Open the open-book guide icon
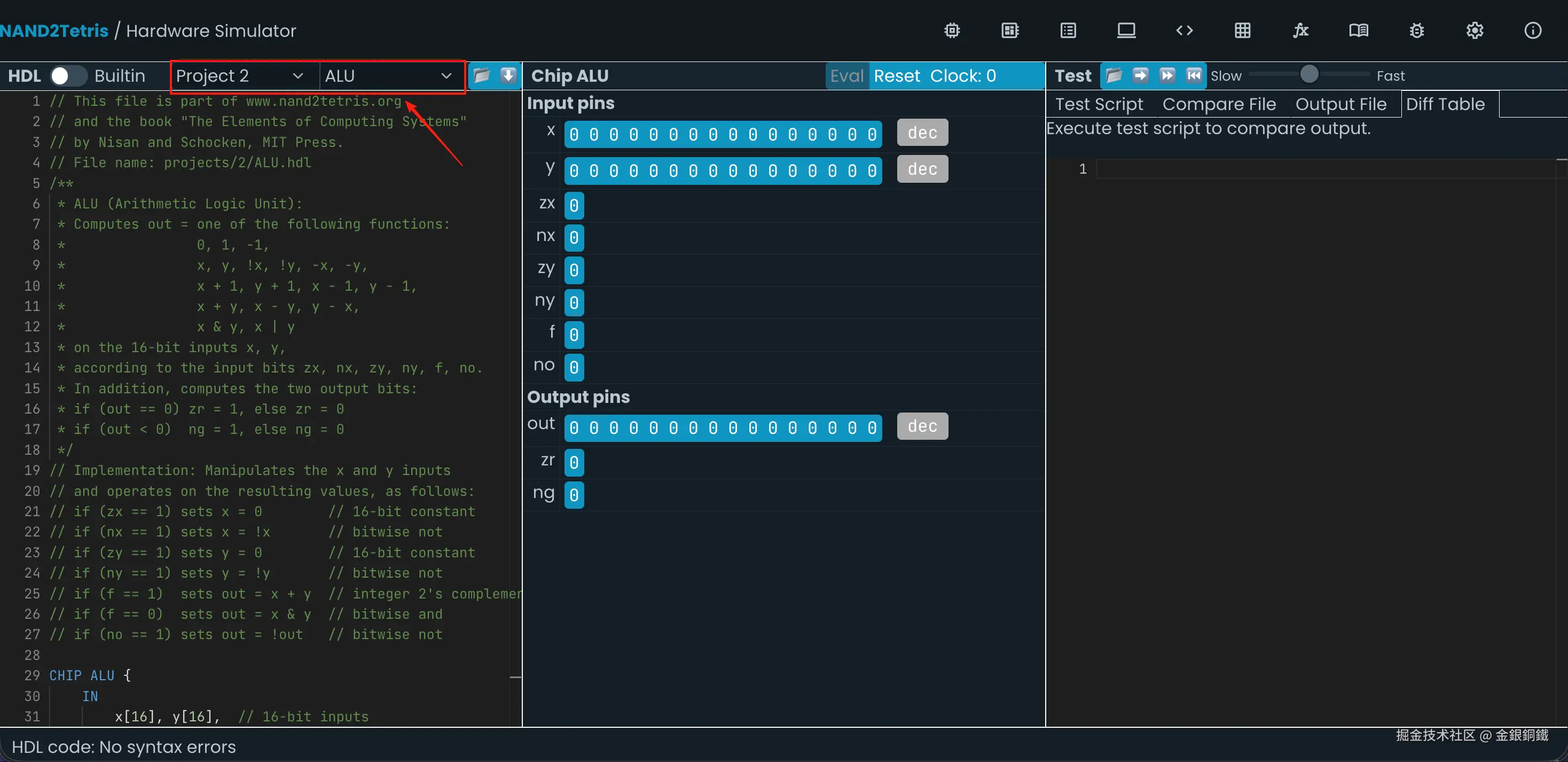 1358,30
